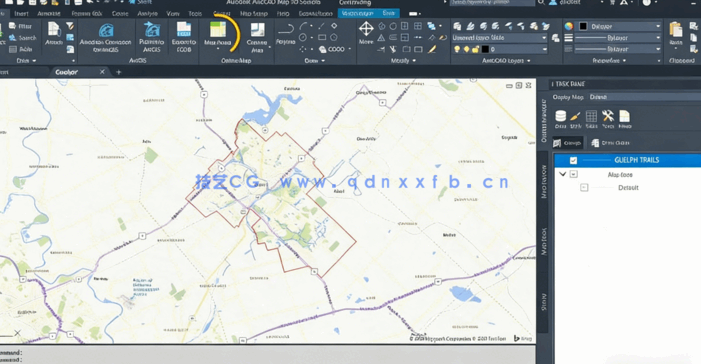Open a new drawing tab with plus
The image size is (701, 364).
[x=118, y=72]
